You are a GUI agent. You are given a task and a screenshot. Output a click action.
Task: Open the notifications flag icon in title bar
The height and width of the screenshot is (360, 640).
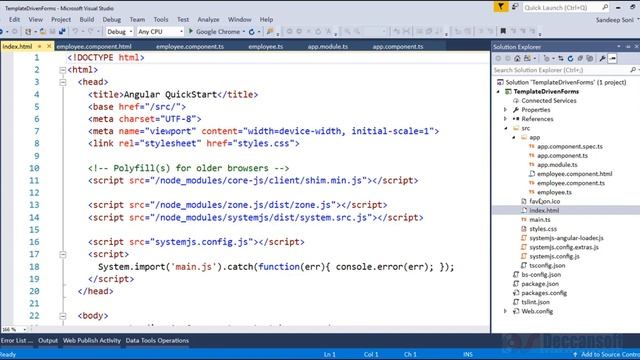(x=501, y=7)
